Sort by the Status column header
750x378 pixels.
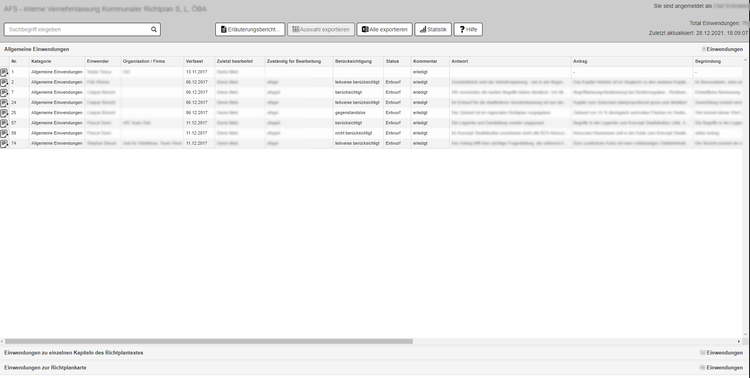(x=392, y=61)
